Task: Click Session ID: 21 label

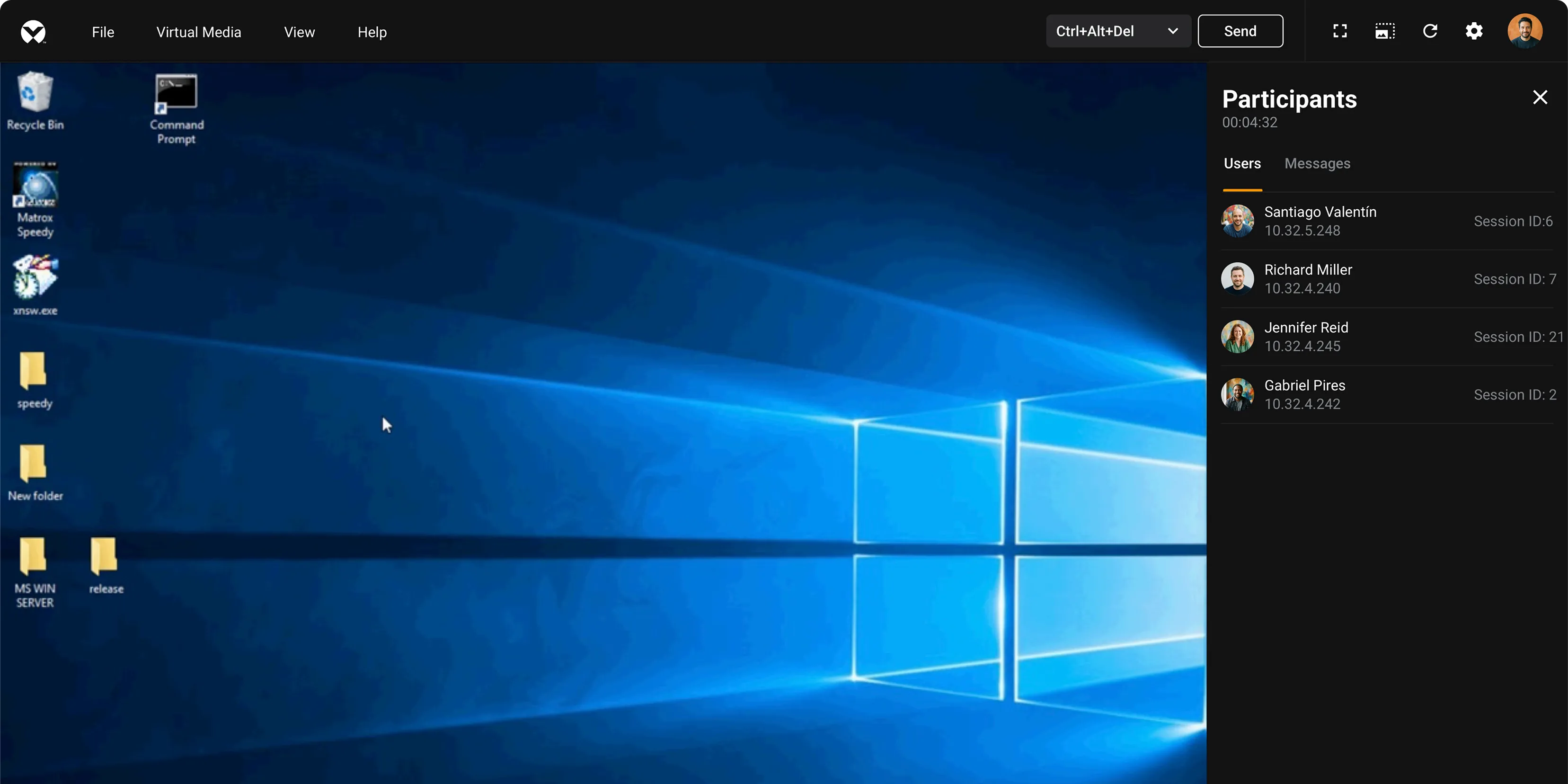Action: coord(1519,337)
